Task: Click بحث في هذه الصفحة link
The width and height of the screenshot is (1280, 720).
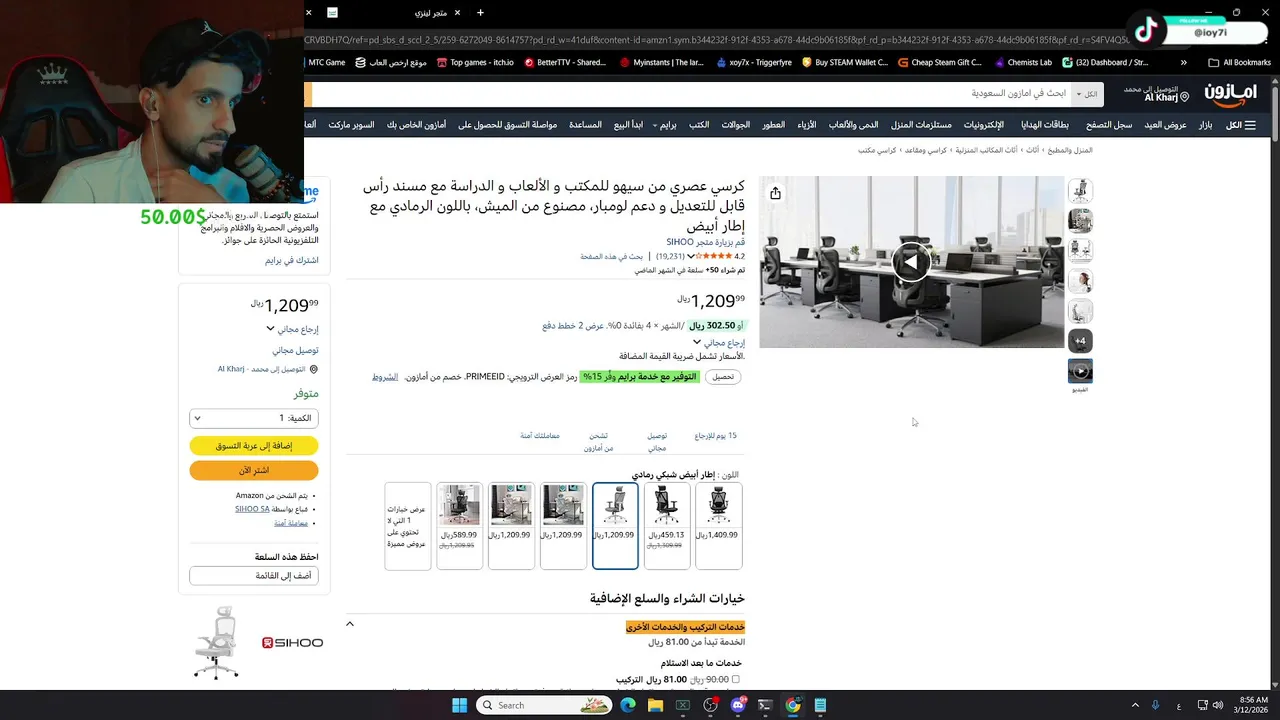Action: pos(612,257)
